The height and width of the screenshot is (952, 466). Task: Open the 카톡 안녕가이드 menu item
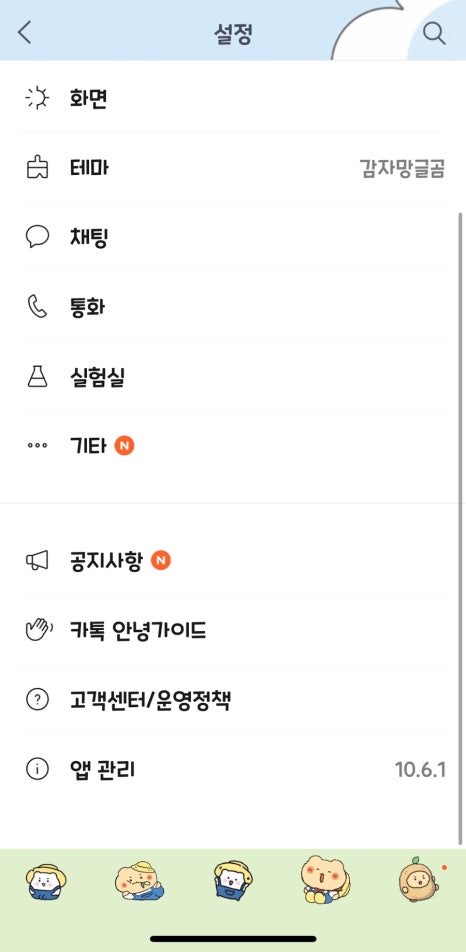pos(233,630)
